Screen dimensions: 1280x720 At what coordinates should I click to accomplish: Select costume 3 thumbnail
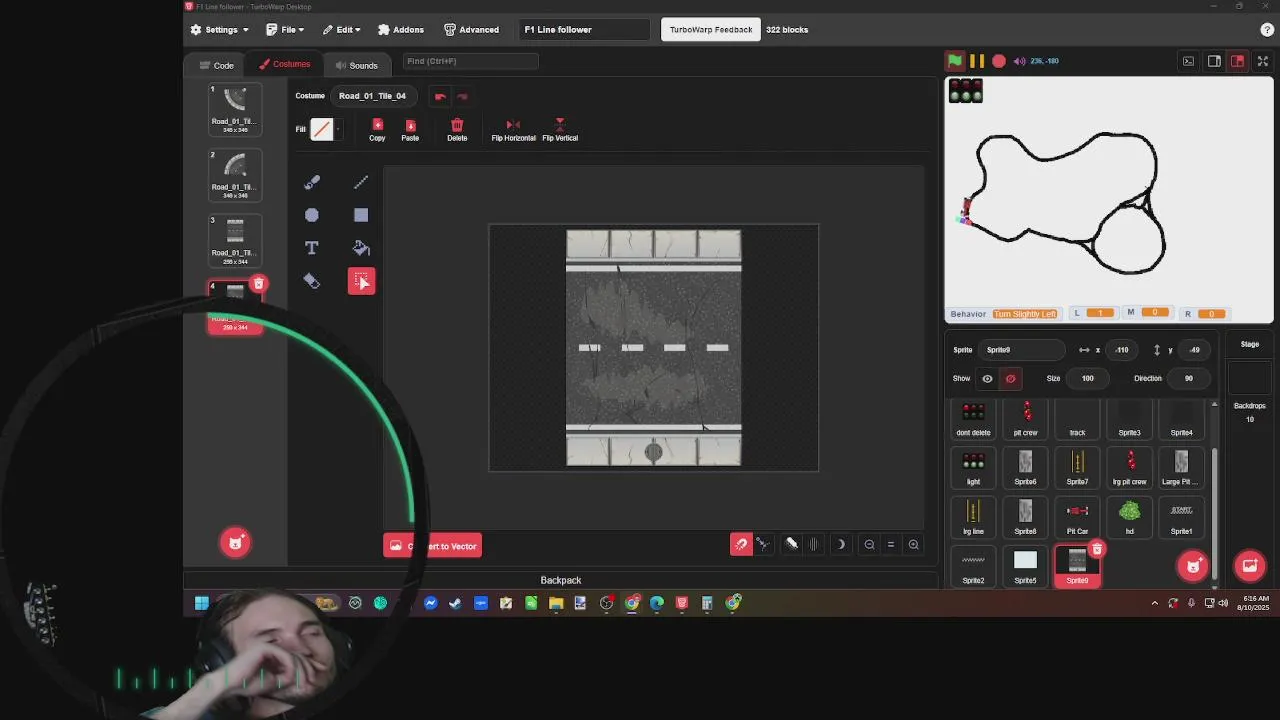tap(235, 241)
